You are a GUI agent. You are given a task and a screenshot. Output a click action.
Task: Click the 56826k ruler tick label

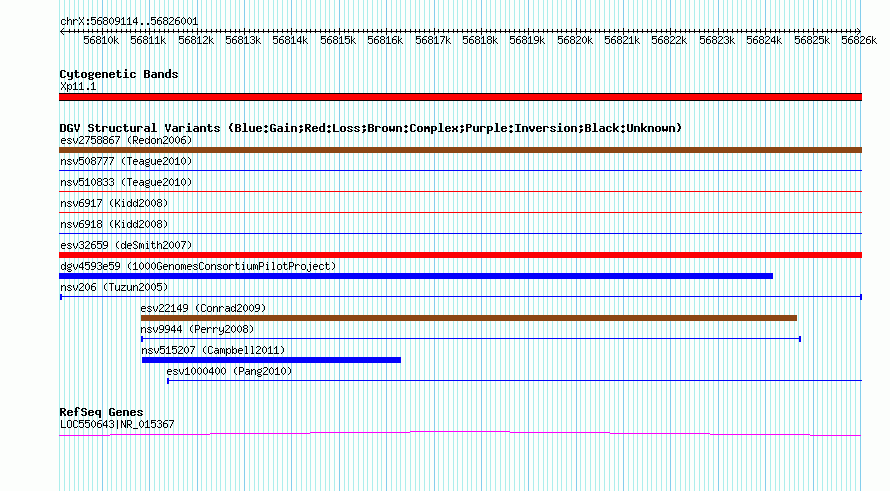click(x=859, y=41)
